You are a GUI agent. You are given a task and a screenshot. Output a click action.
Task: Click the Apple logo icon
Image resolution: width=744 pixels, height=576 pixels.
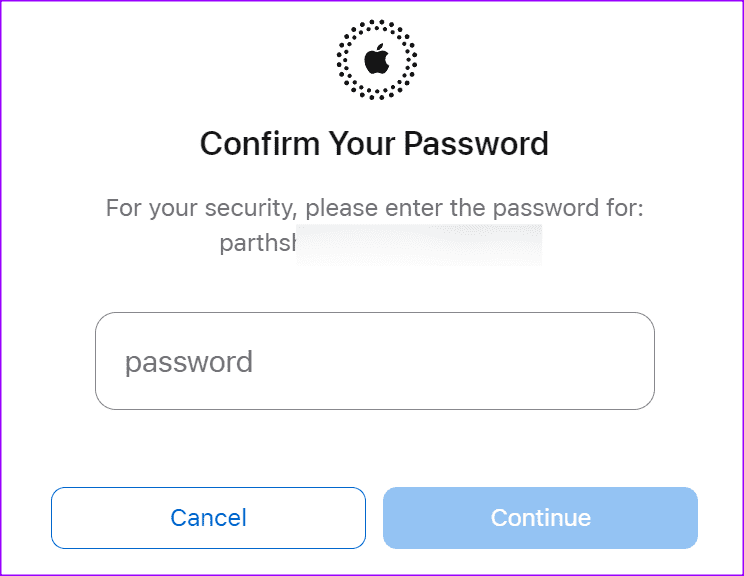[x=377, y=59]
